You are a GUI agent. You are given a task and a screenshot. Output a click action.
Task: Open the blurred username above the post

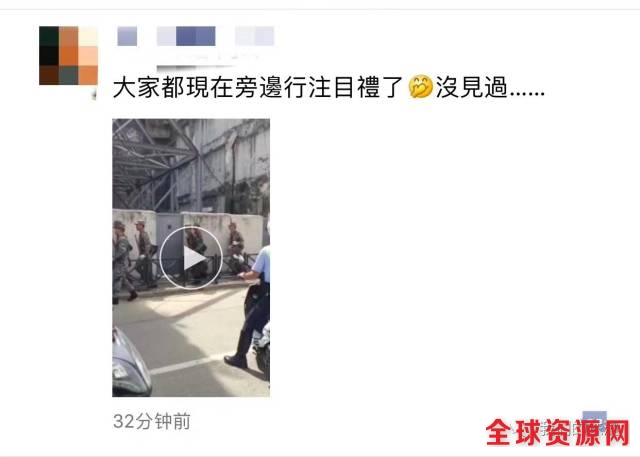coord(196,36)
